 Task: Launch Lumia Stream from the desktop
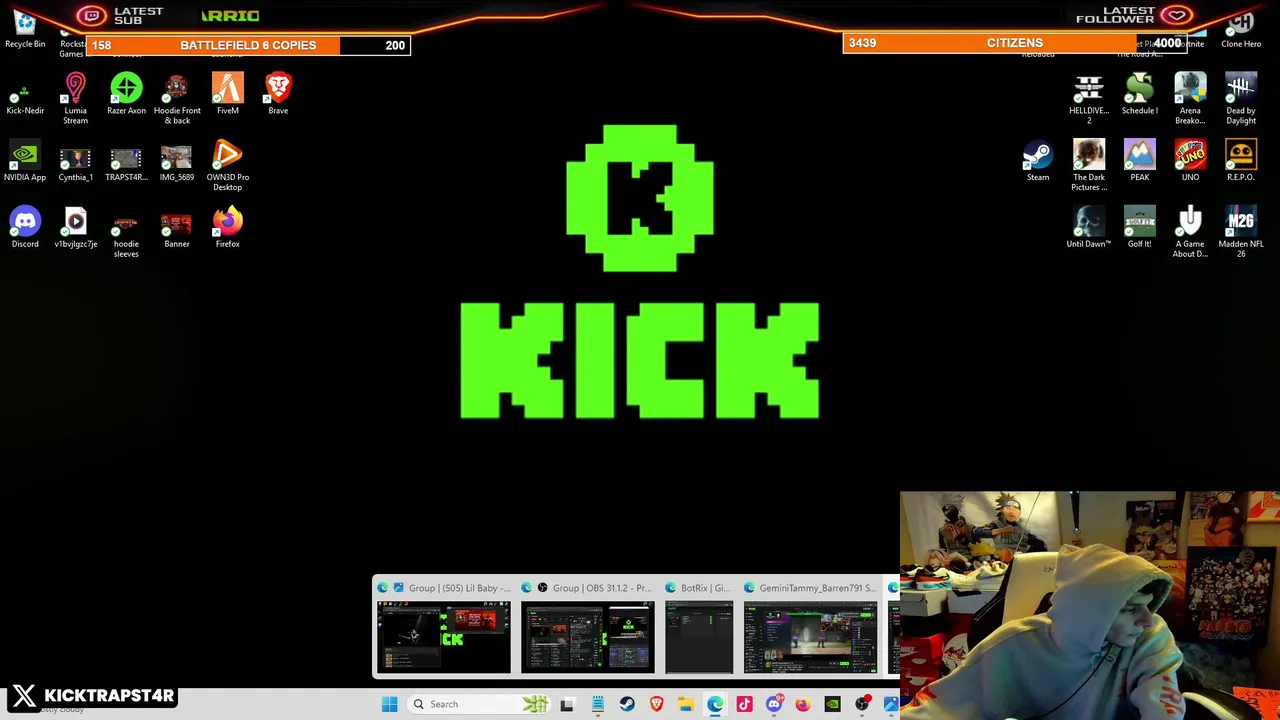(x=75, y=99)
